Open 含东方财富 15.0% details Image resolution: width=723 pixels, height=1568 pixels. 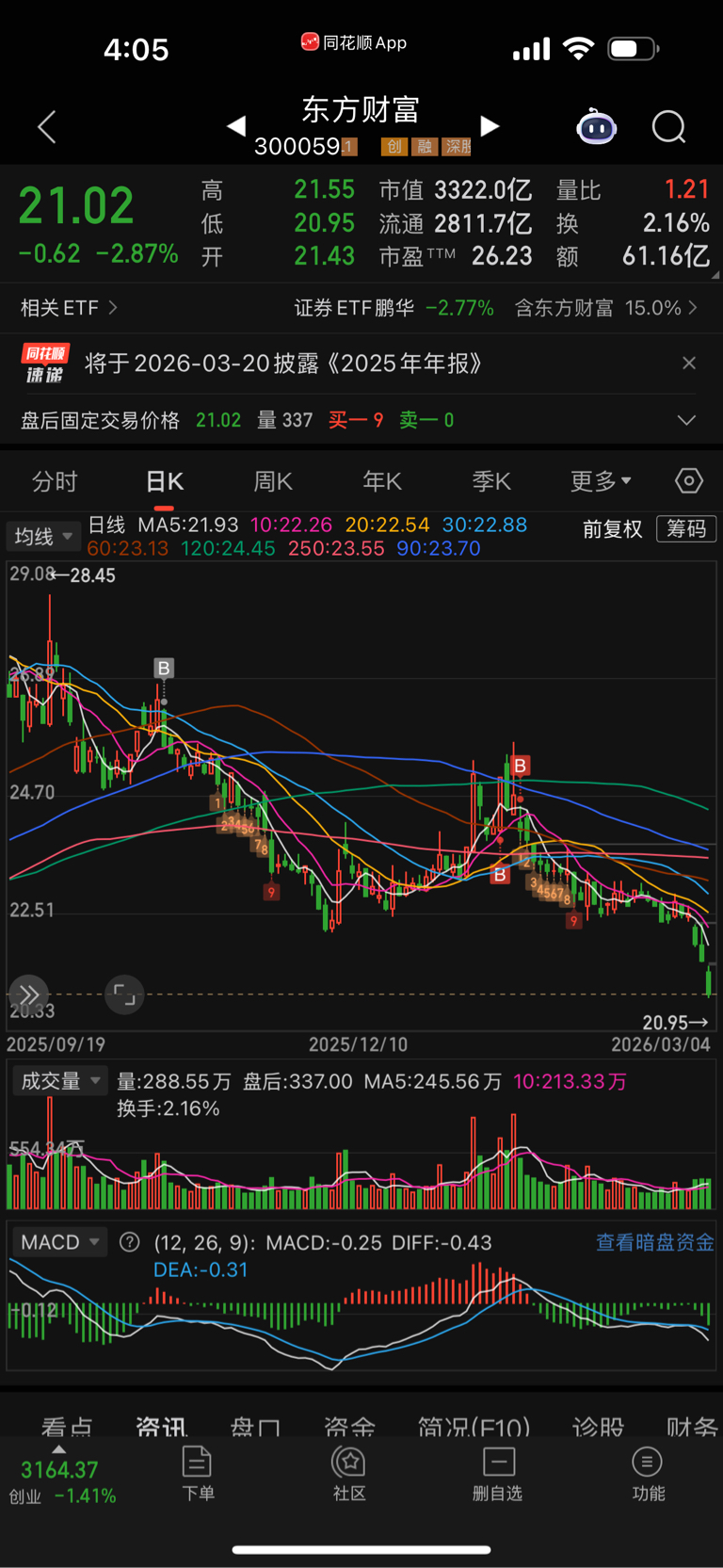(606, 308)
